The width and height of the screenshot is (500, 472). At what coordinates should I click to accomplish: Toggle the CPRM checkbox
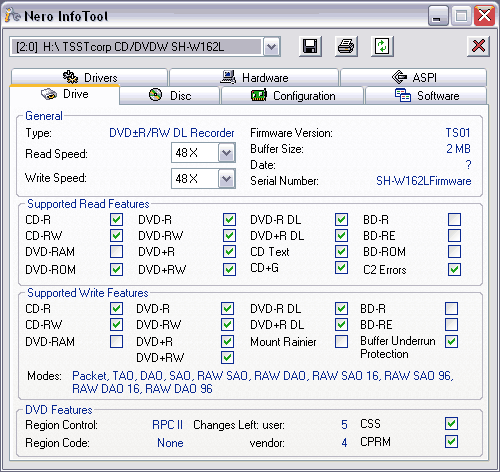click(x=451, y=442)
